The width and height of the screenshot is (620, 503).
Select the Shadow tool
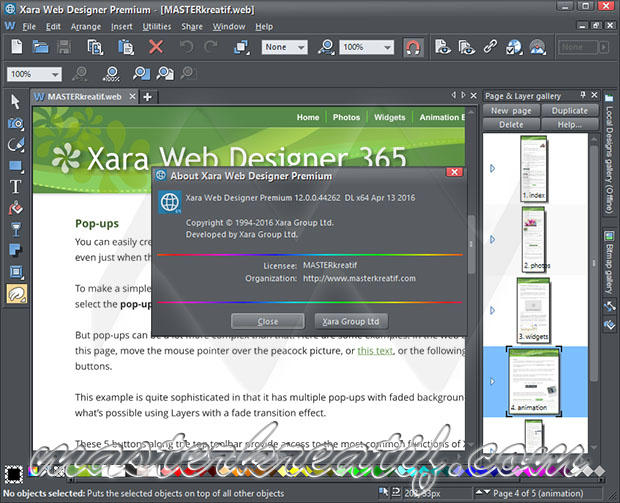tap(16, 250)
